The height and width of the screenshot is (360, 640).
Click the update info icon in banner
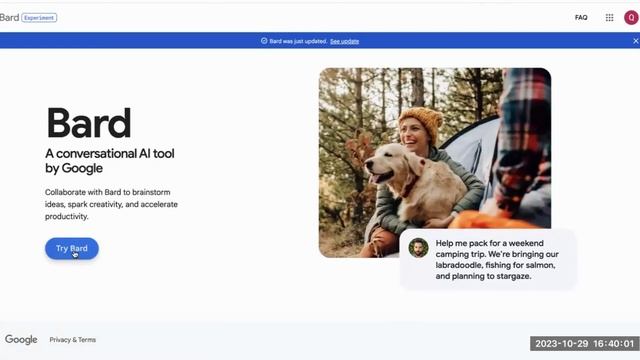264,41
